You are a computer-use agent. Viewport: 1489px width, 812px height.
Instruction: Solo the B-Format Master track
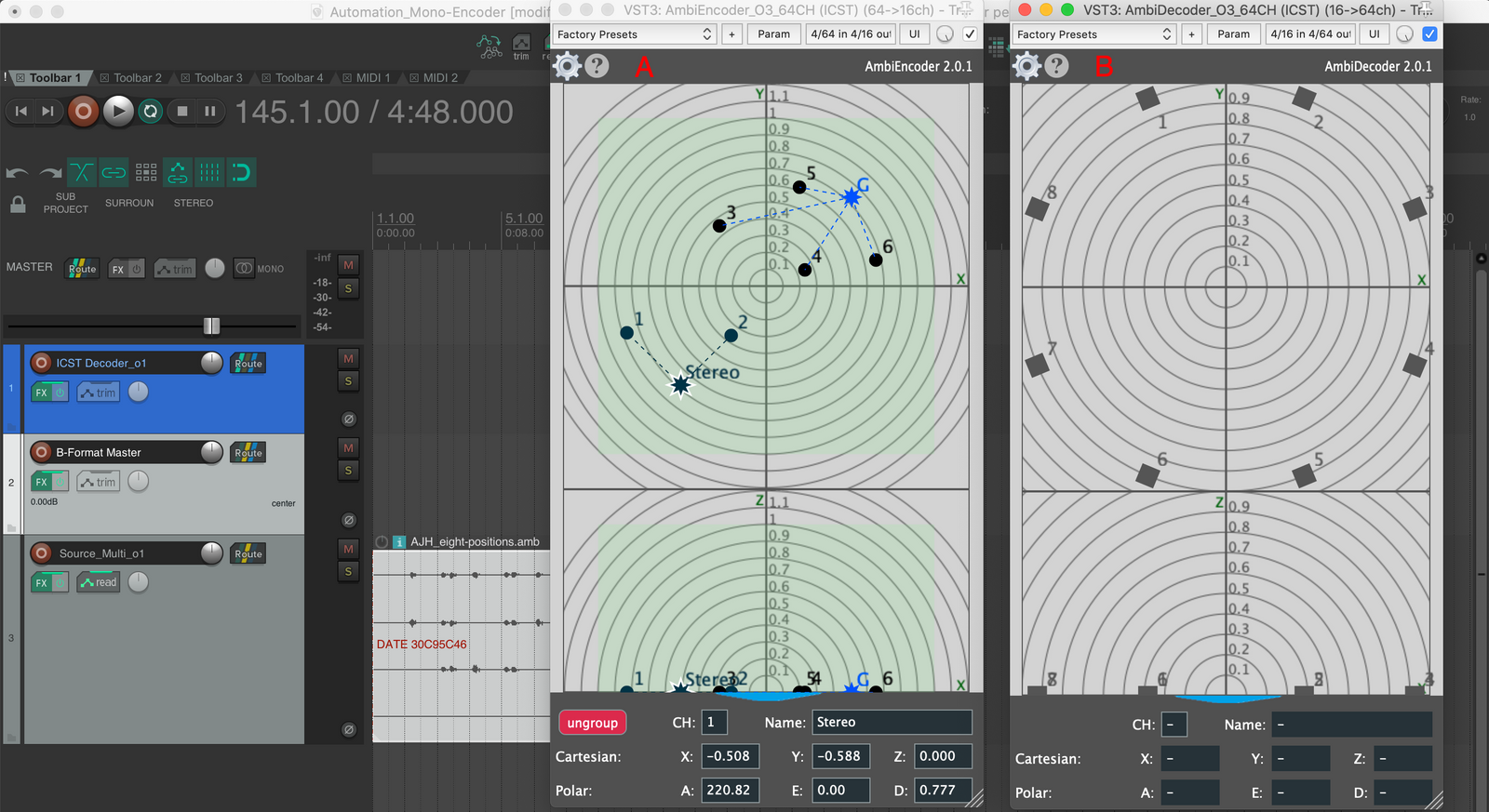pos(348,471)
